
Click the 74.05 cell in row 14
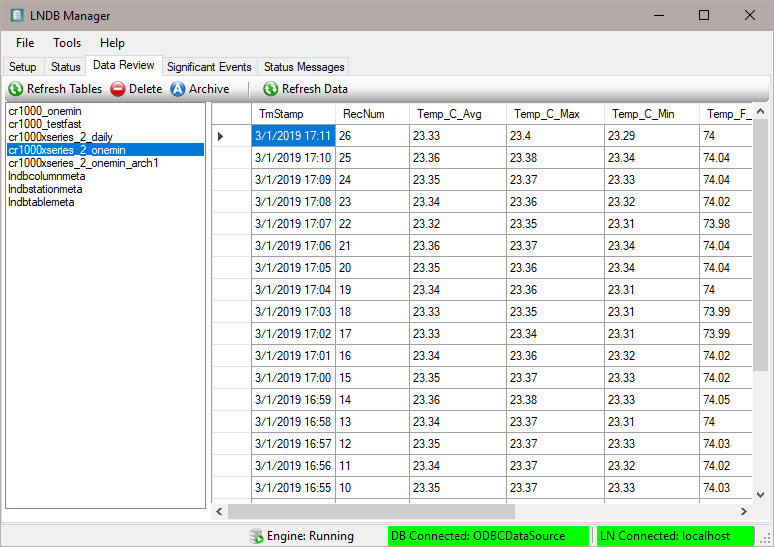726,399
